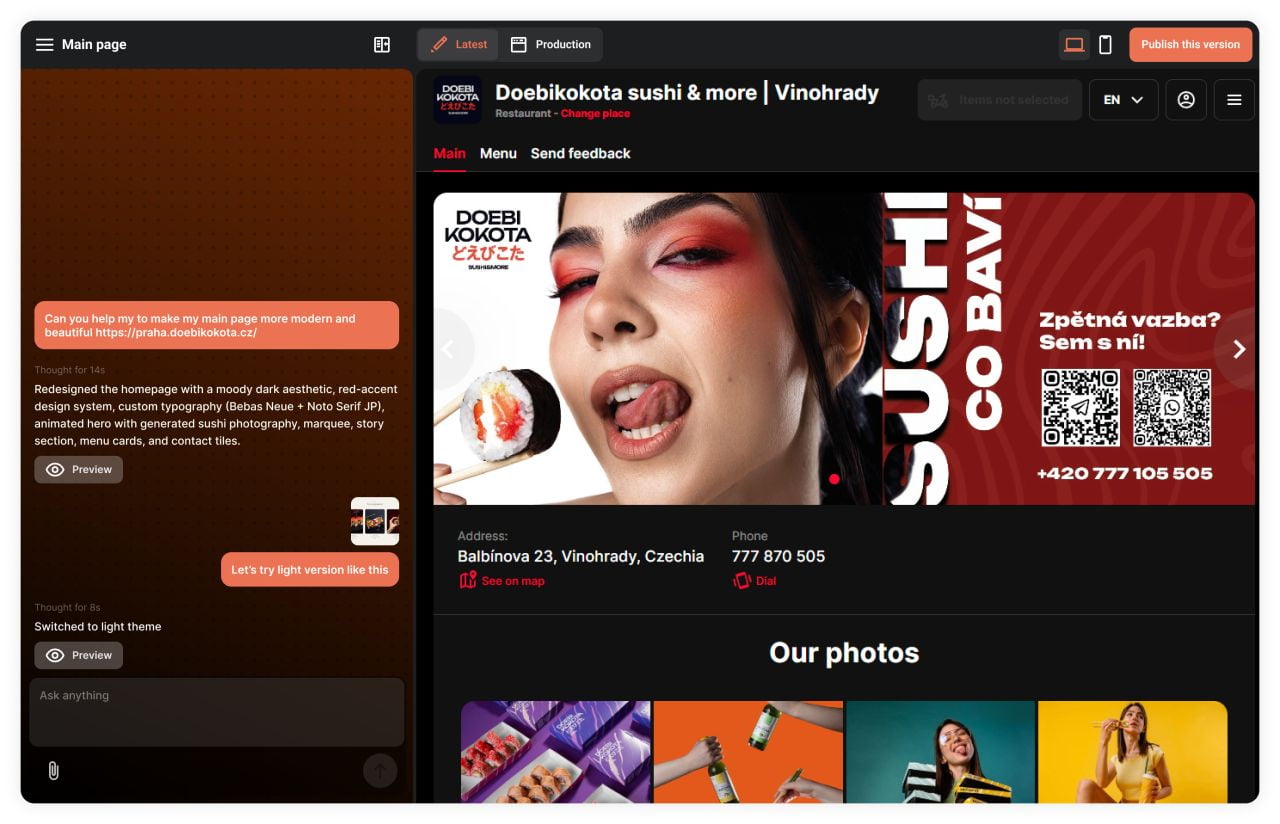Viewport: 1280px width, 824px height.
Task: Click the red carousel indicator dot
Action: [834, 479]
